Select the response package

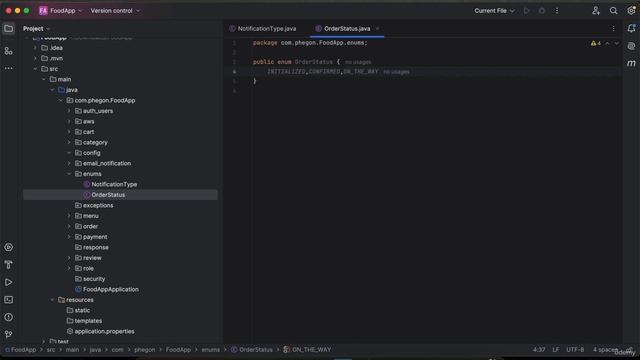click(x=96, y=247)
